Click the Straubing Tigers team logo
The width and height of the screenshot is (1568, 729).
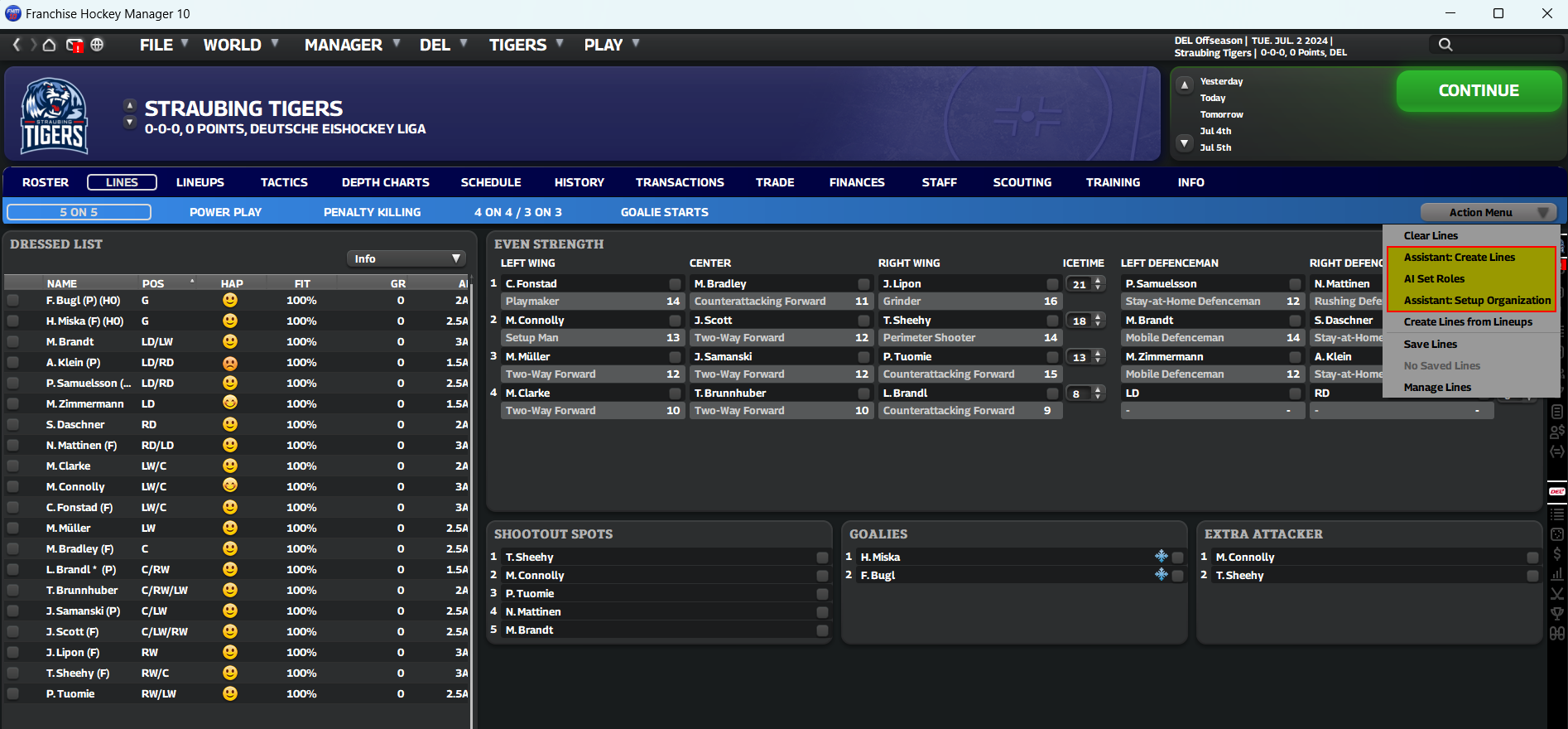click(54, 115)
